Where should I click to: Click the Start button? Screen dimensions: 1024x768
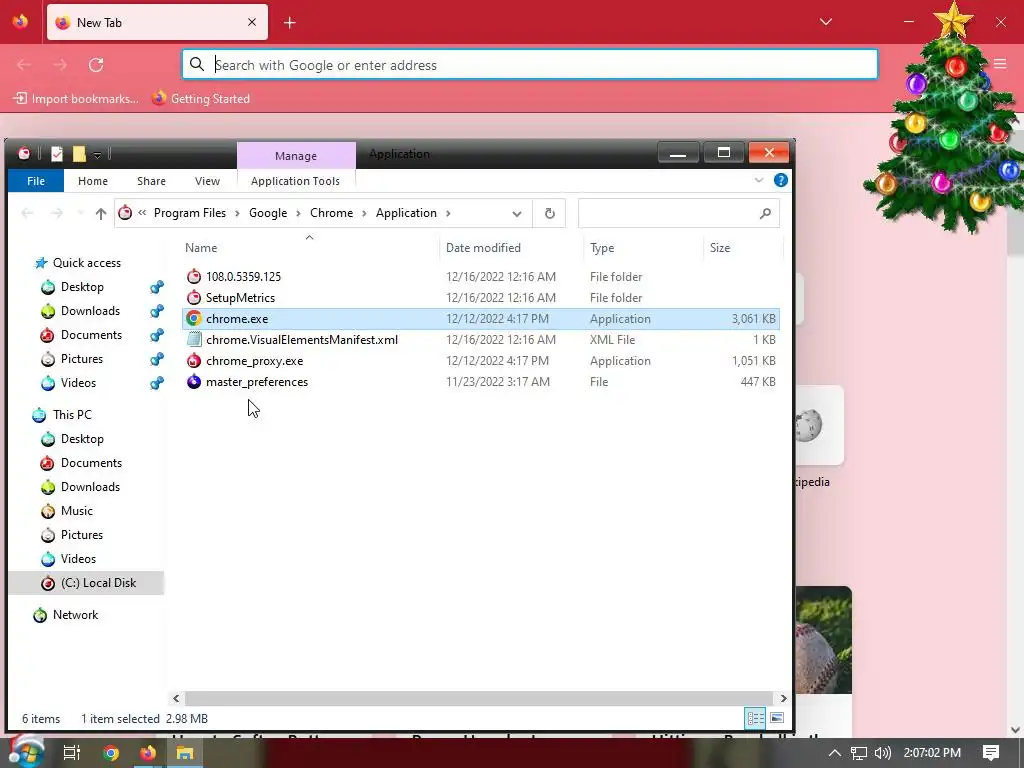[25, 752]
